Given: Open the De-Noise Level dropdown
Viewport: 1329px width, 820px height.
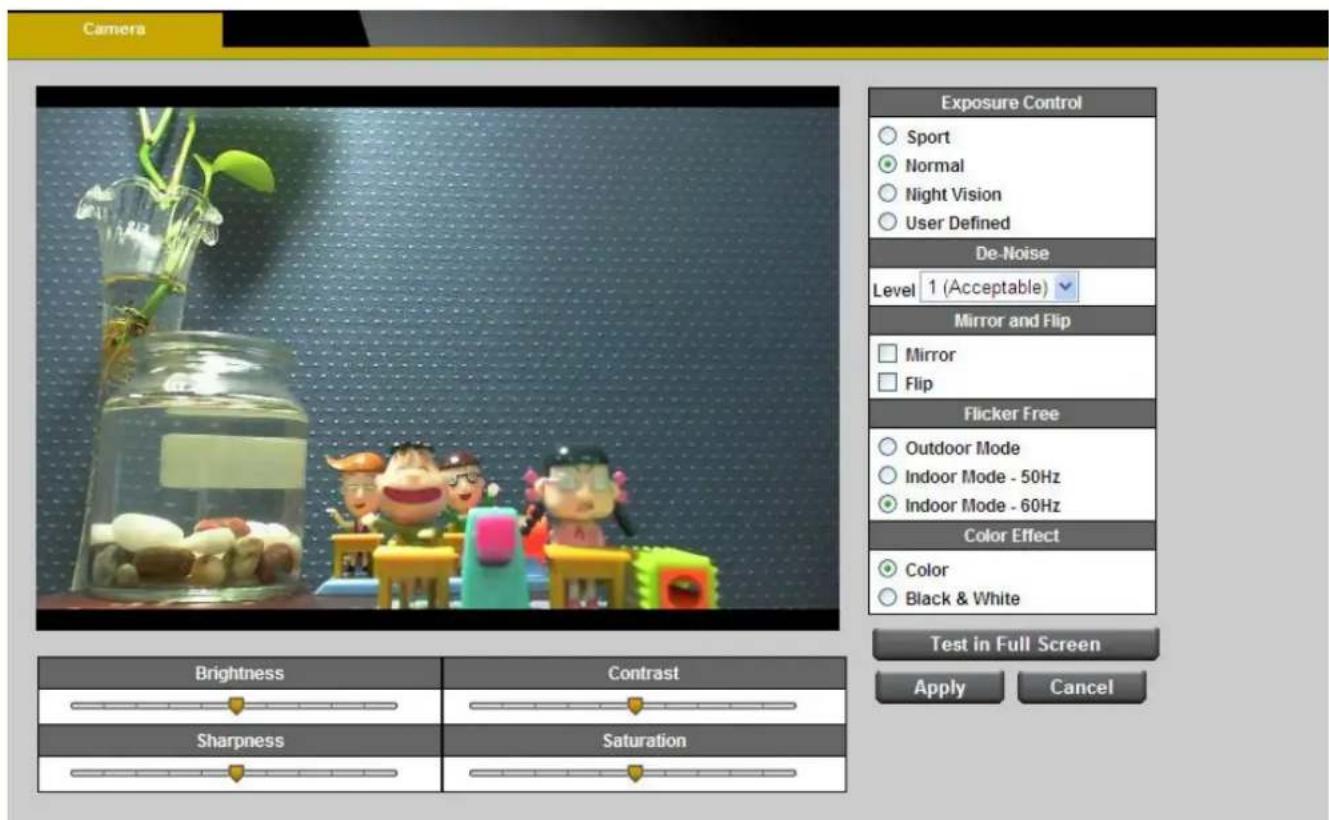Looking at the screenshot, I should [999, 288].
